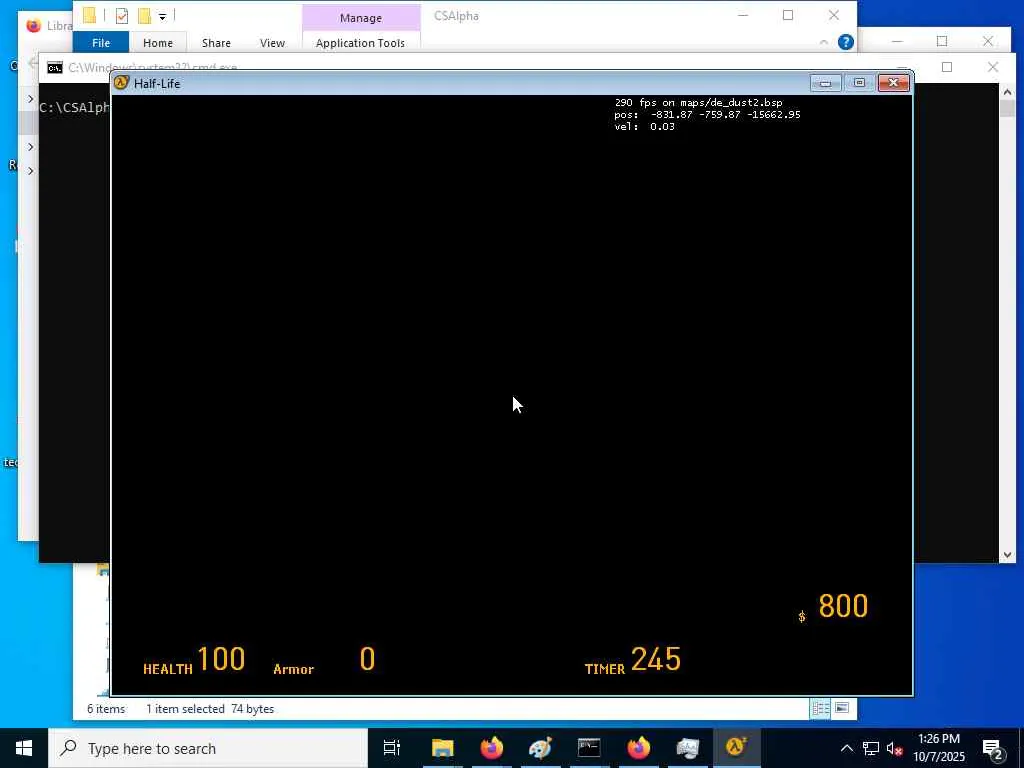Click the HEALTH 100 HUD indicator
The height and width of the screenshot is (768, 1024).
(194, 660)
